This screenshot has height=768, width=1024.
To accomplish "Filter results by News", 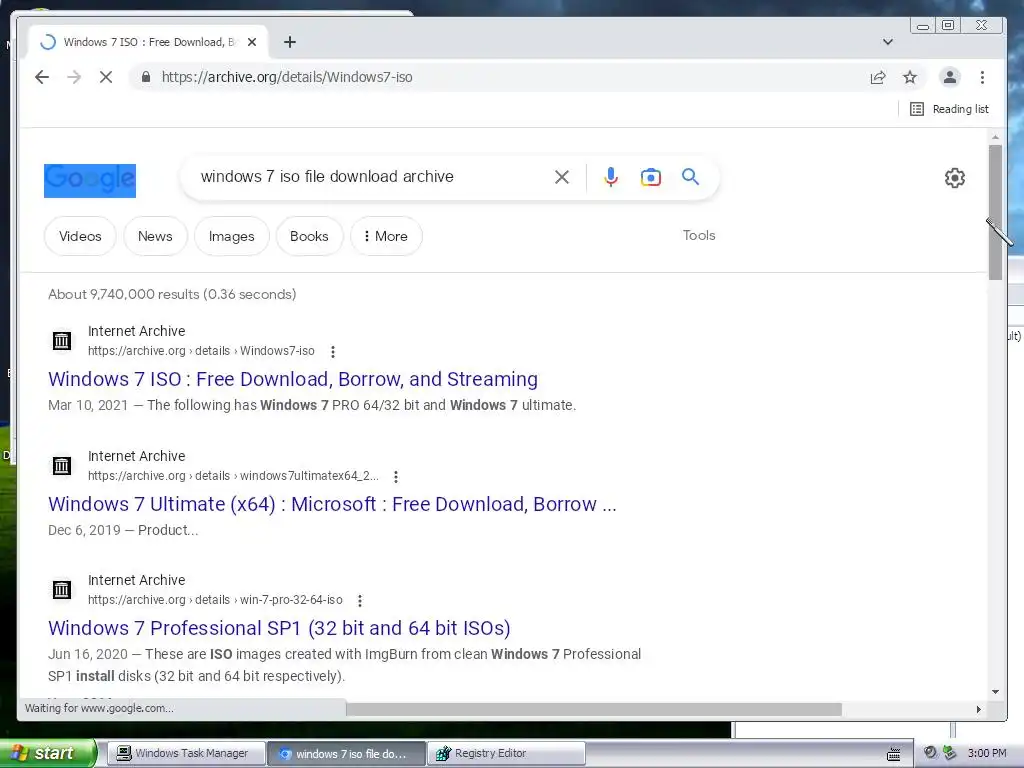I will (x=155, y=236).
